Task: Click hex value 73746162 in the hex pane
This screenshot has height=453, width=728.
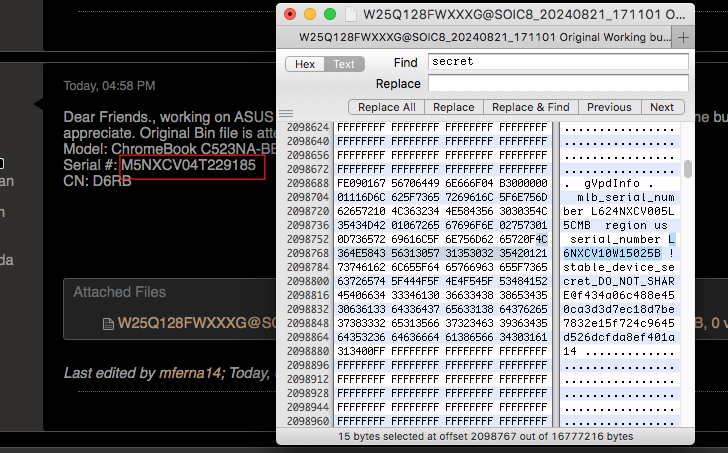Action: tap(361, 267)
